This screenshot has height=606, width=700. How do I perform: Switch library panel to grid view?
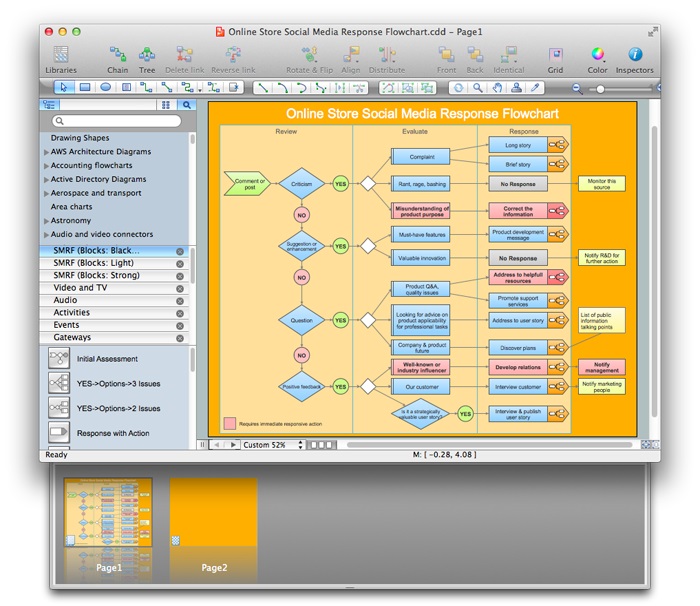pyautogui.click(x=166, y=105)
